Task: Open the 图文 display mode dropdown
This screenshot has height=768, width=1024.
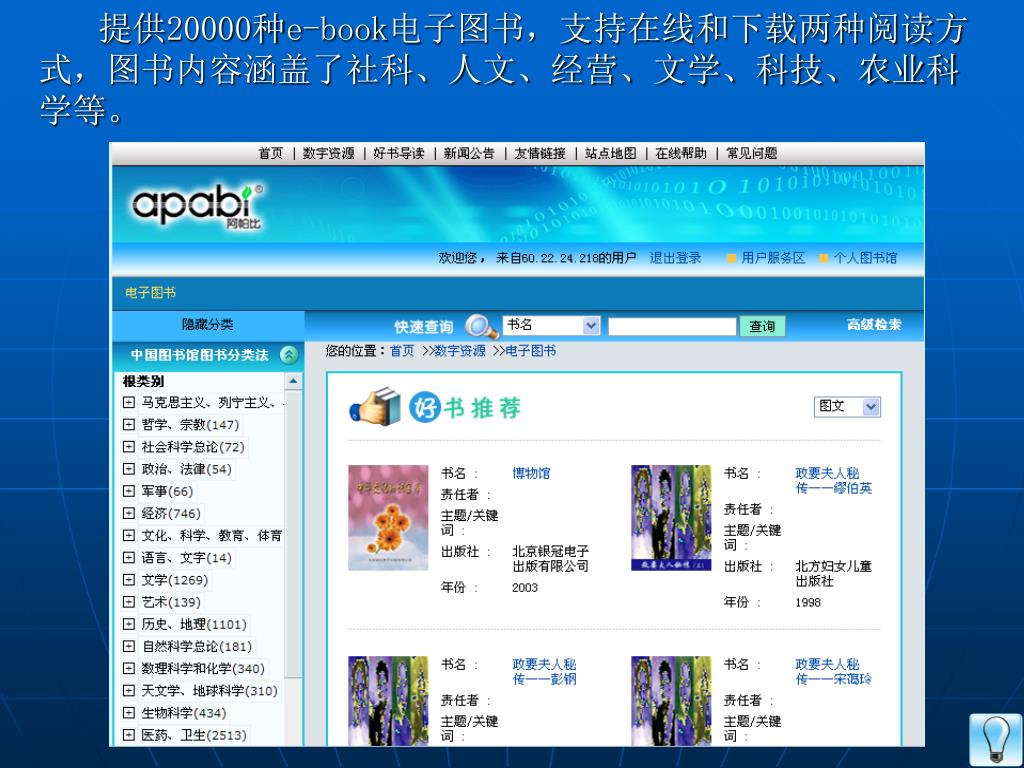Action: [847, 407]
